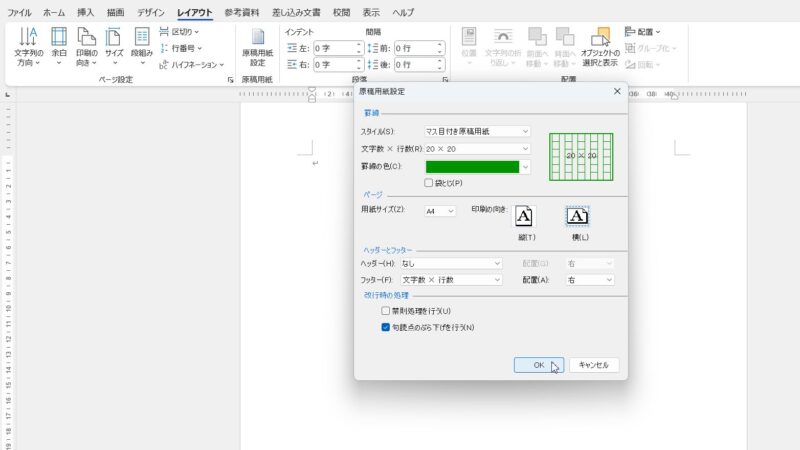800x450 pixels.
Task: Click the ruler tab selector icon
Action: (8, 95)
